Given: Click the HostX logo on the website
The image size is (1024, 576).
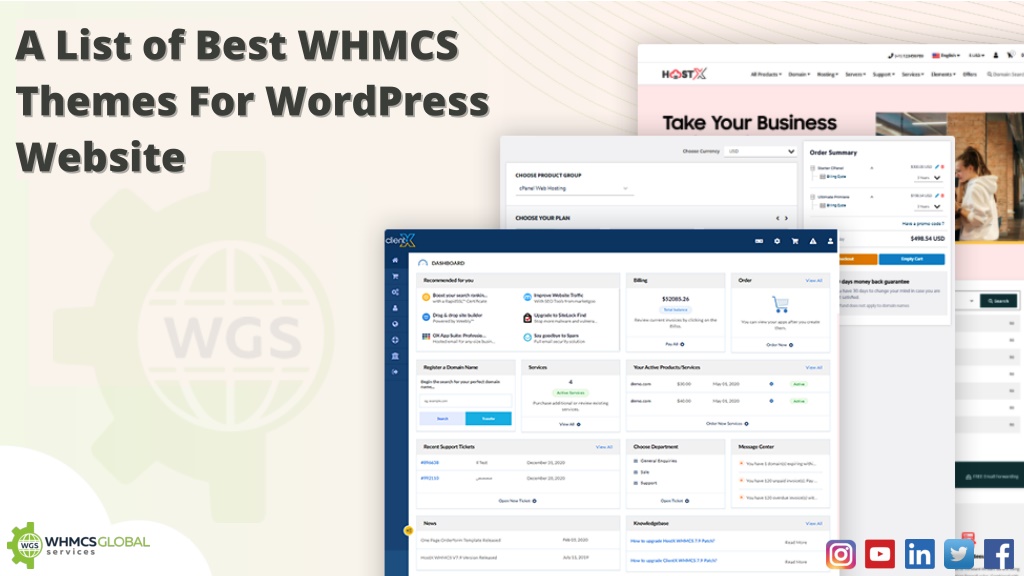Looking at the screenshot, I should (x=684, y=74).
